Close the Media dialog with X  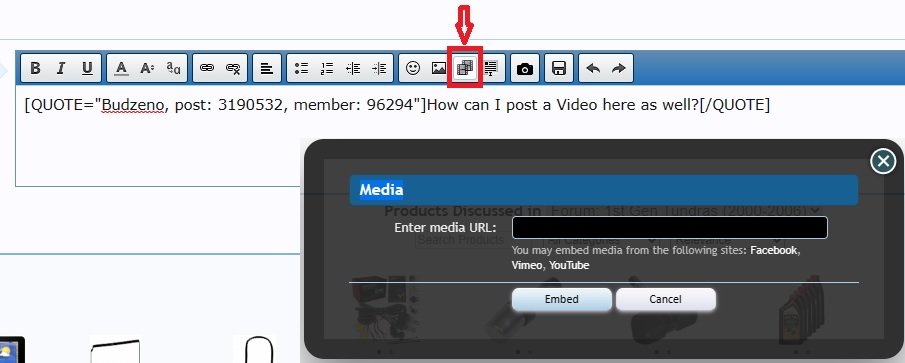(883, 161)
